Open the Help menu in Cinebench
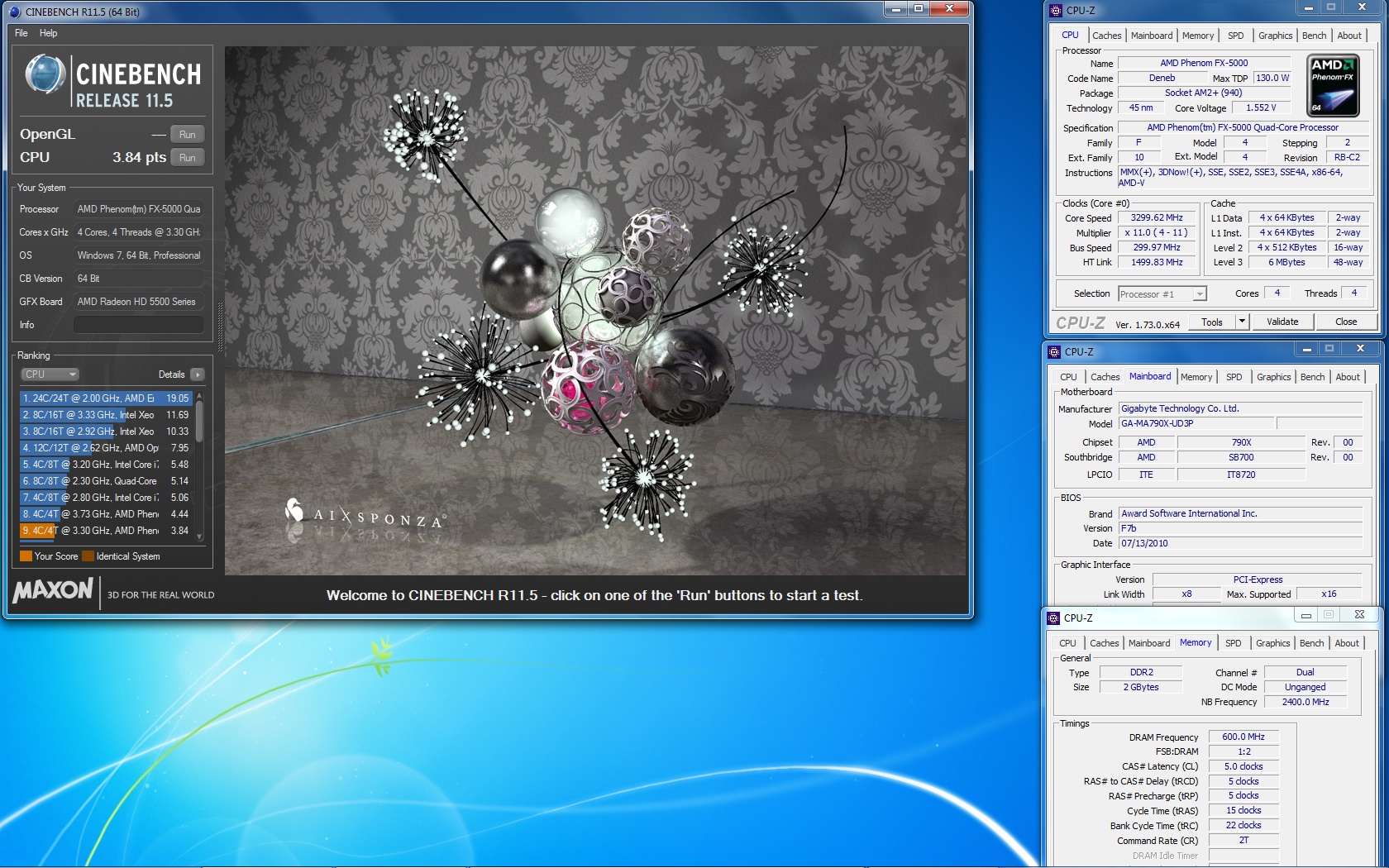 (x=49, y=33)
